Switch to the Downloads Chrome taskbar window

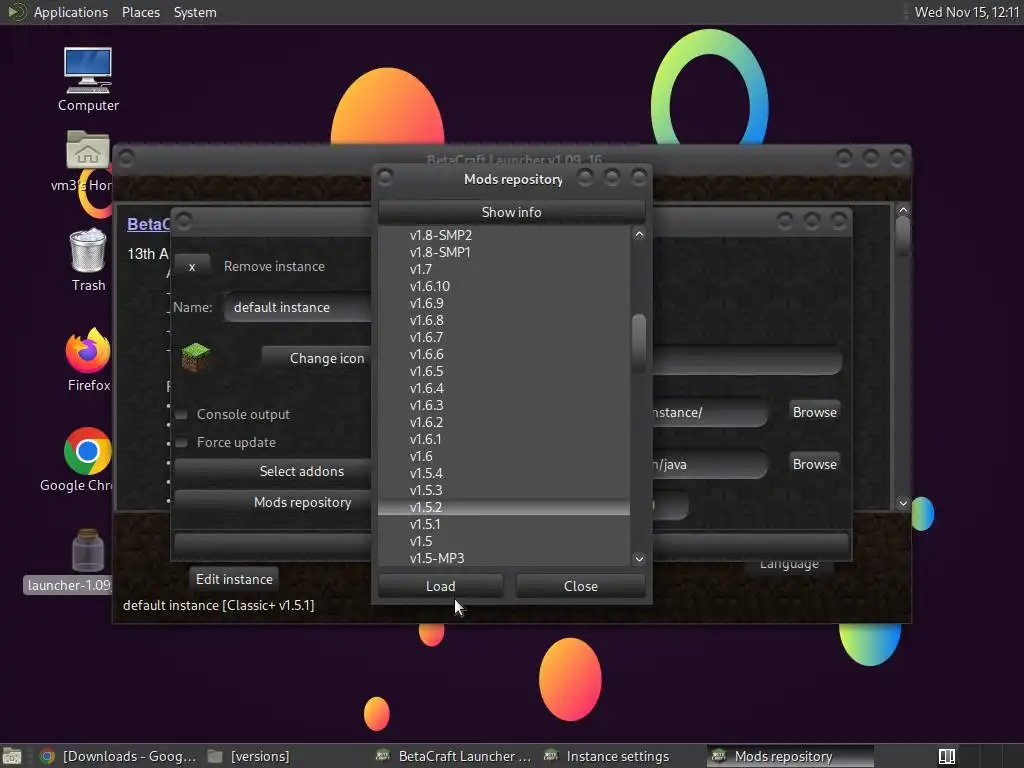[x=118, y=756]
